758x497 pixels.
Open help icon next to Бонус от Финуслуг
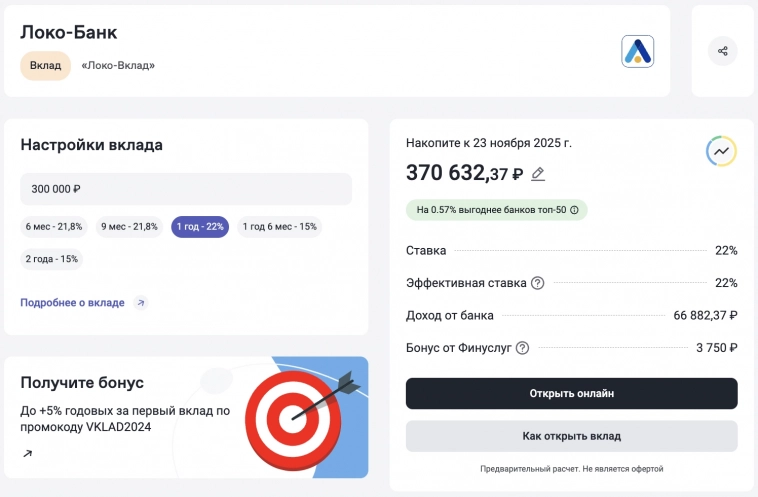[522, 348]
